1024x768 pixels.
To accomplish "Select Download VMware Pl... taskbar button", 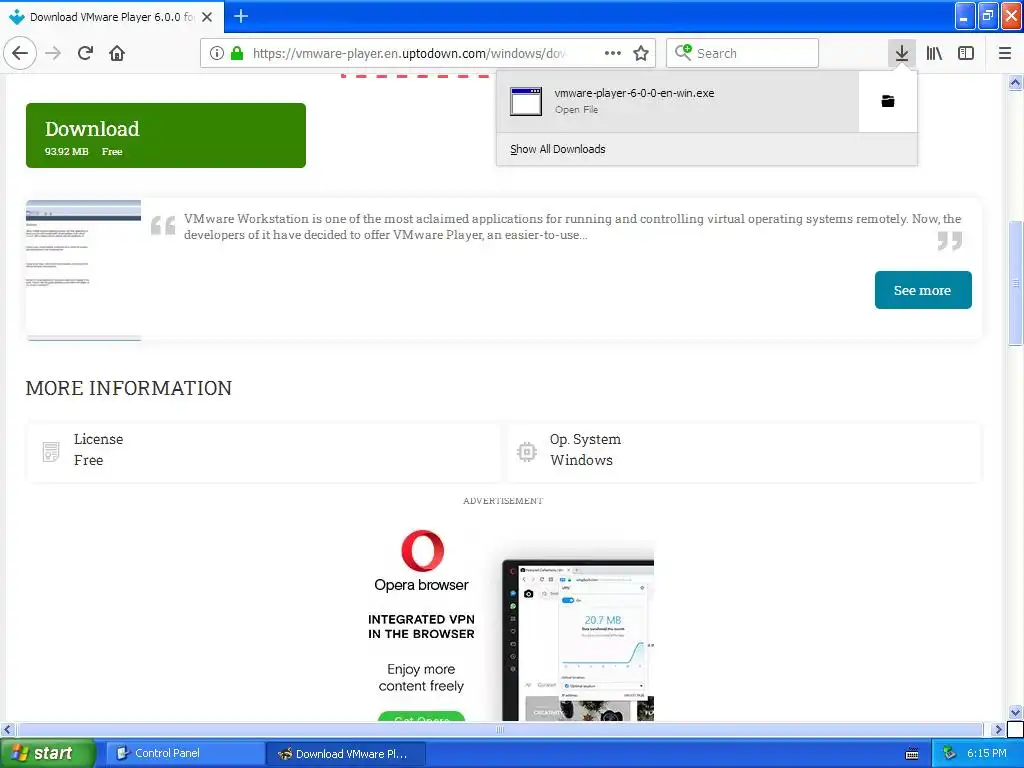I will [x=346, y=754].
